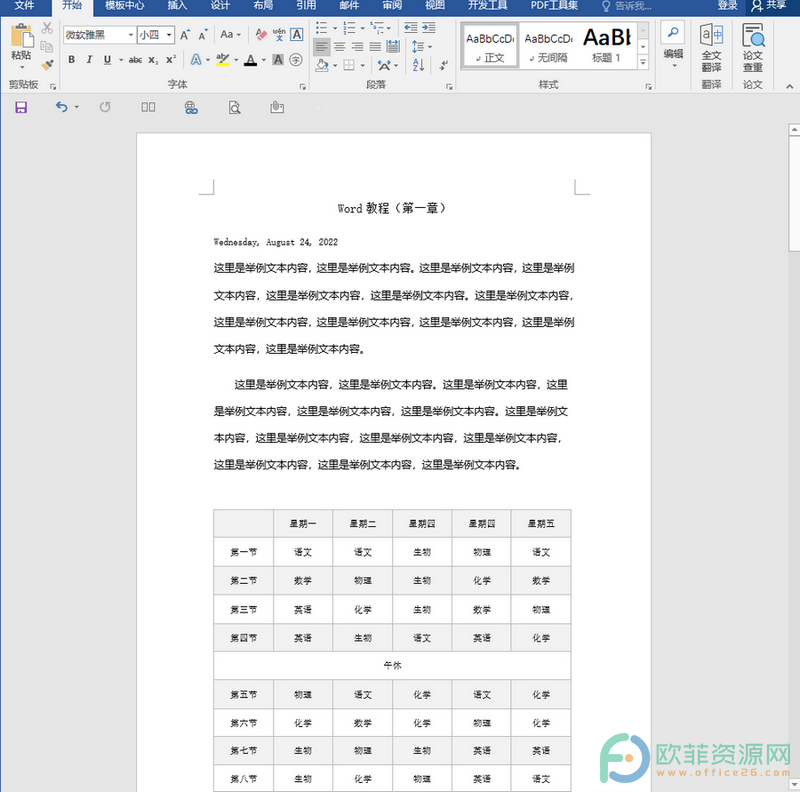
Task: Open print preview magnifier icon
Action: tap(234, 107)
